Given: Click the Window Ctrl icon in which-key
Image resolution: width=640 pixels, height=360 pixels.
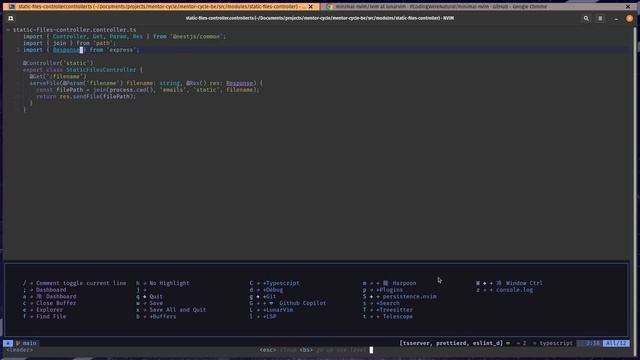Looking at the screenshot, I should (x=499, y=283).
